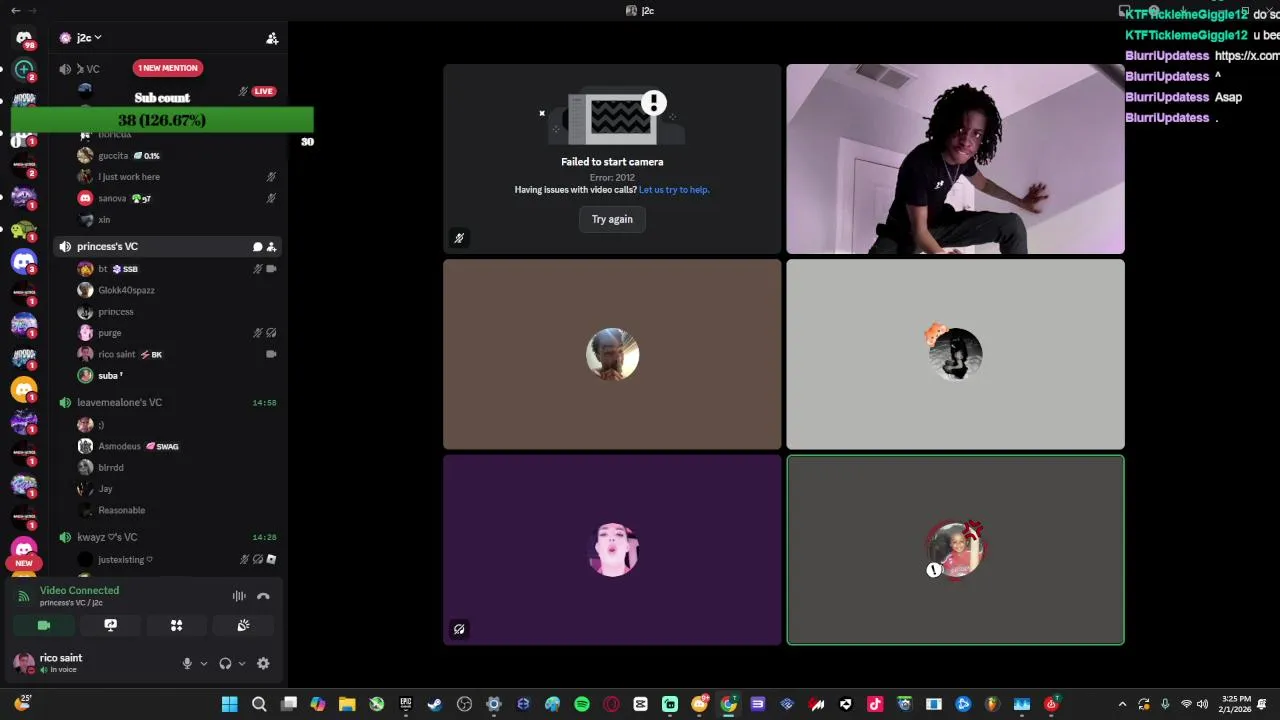The width and height of the screenshot is (1280, 720).
Task: Open the soundboard button
Action: click(x=243, y=625)
